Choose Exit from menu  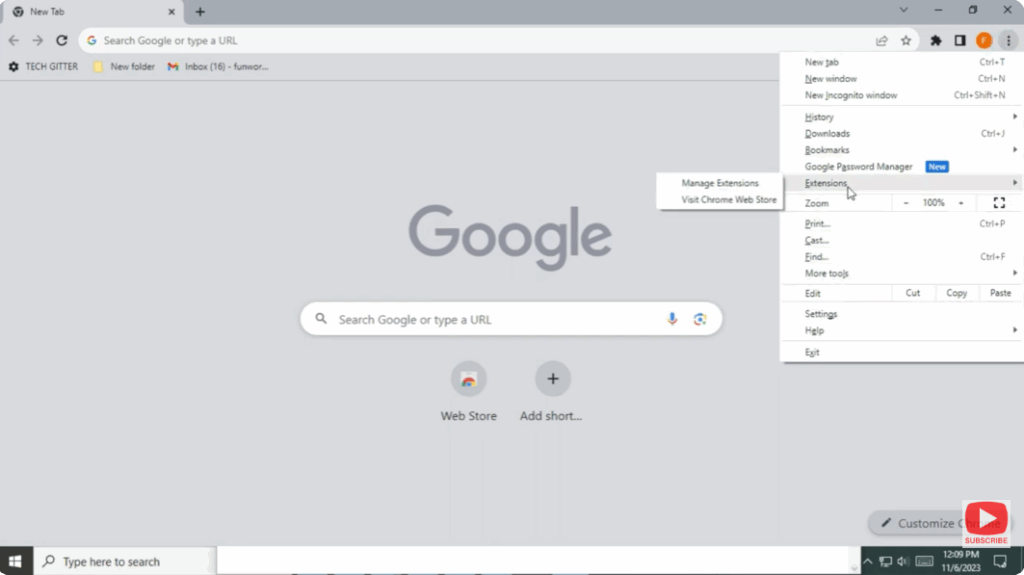(901, 352)
